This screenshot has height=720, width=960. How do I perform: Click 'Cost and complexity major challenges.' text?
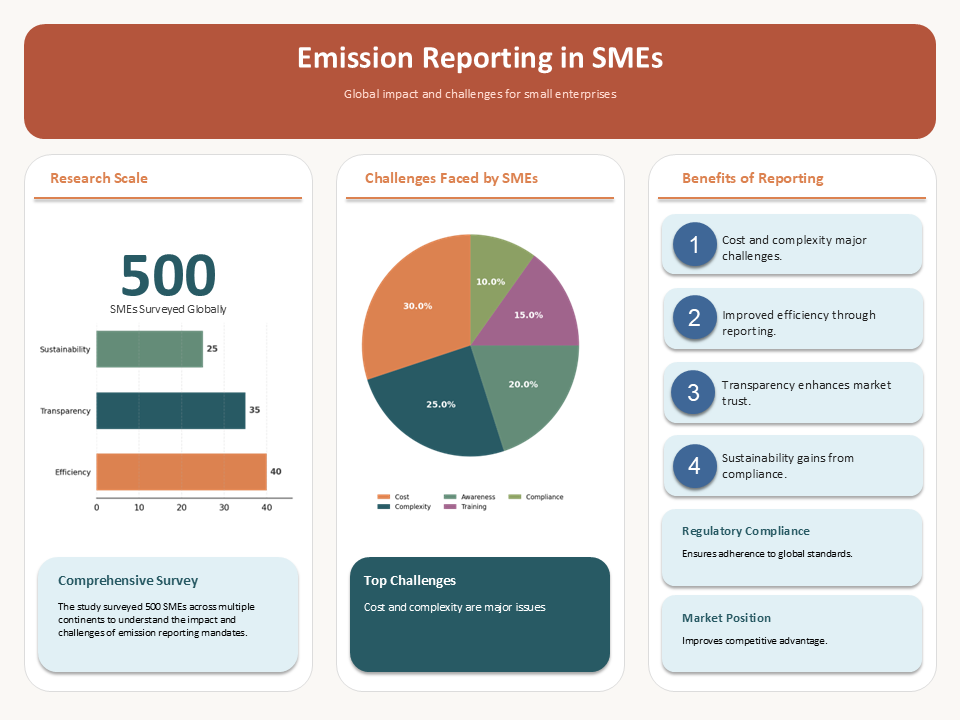(794, 248)
